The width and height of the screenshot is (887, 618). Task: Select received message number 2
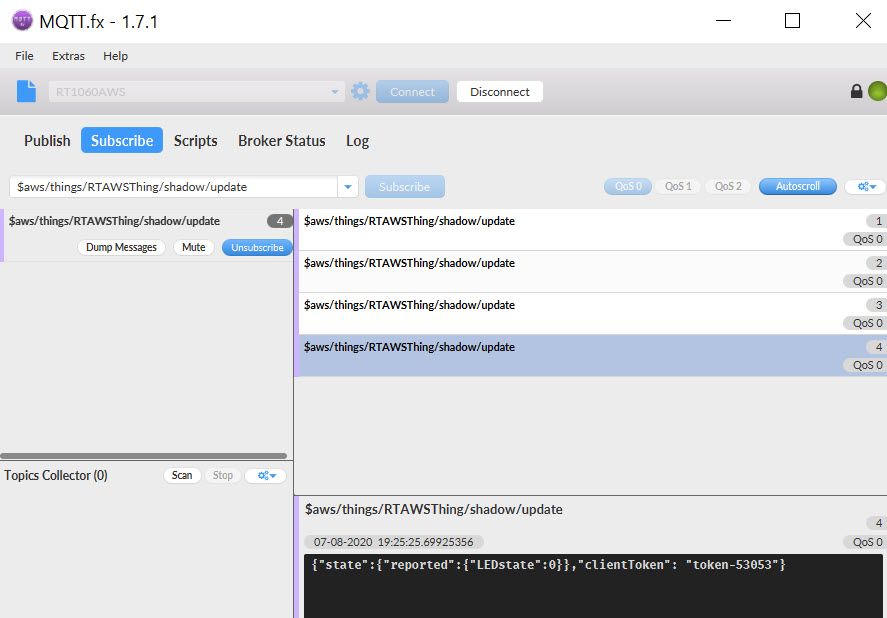(x=591, y=272)
